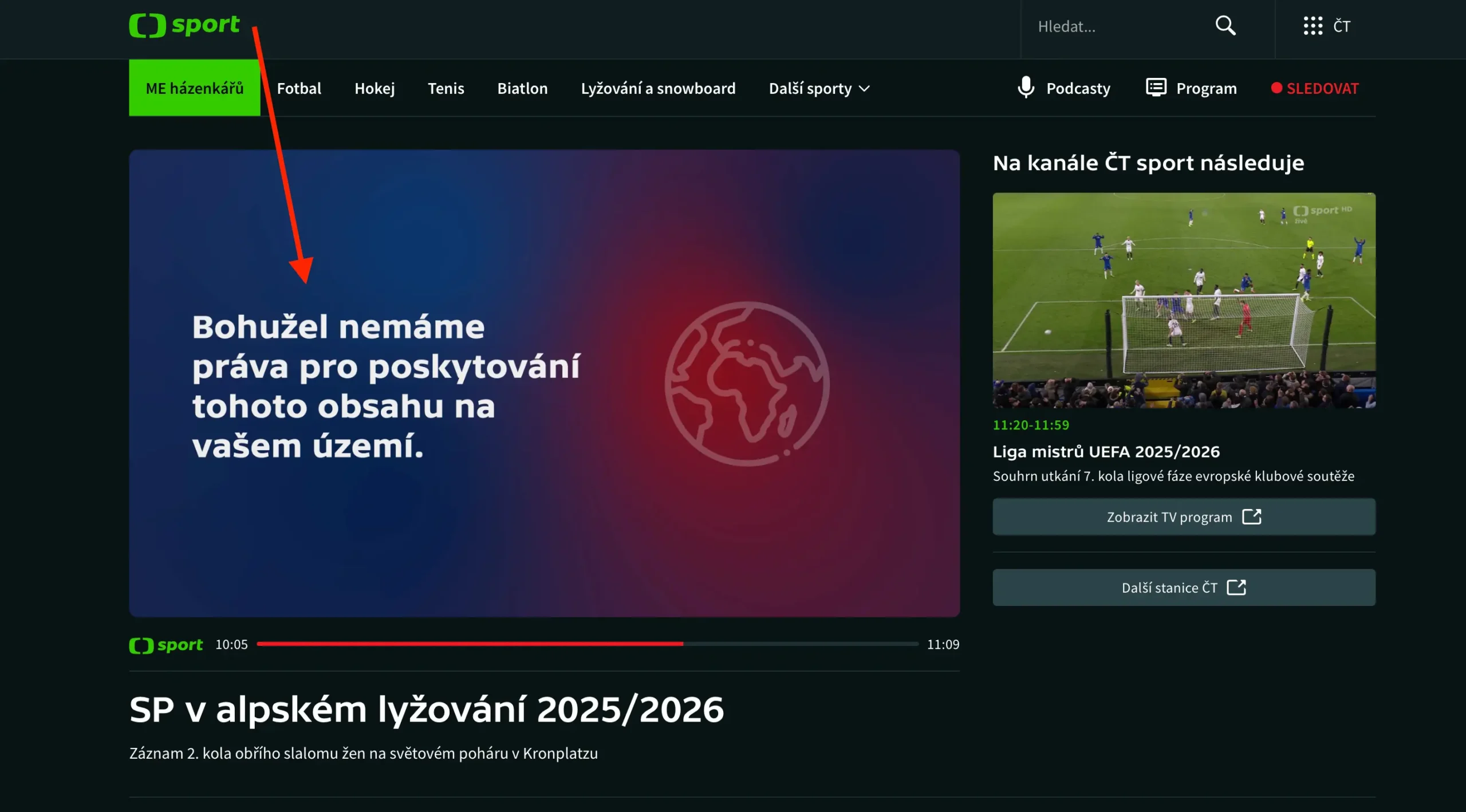Open the Další sporty chevron arrow

864,88
